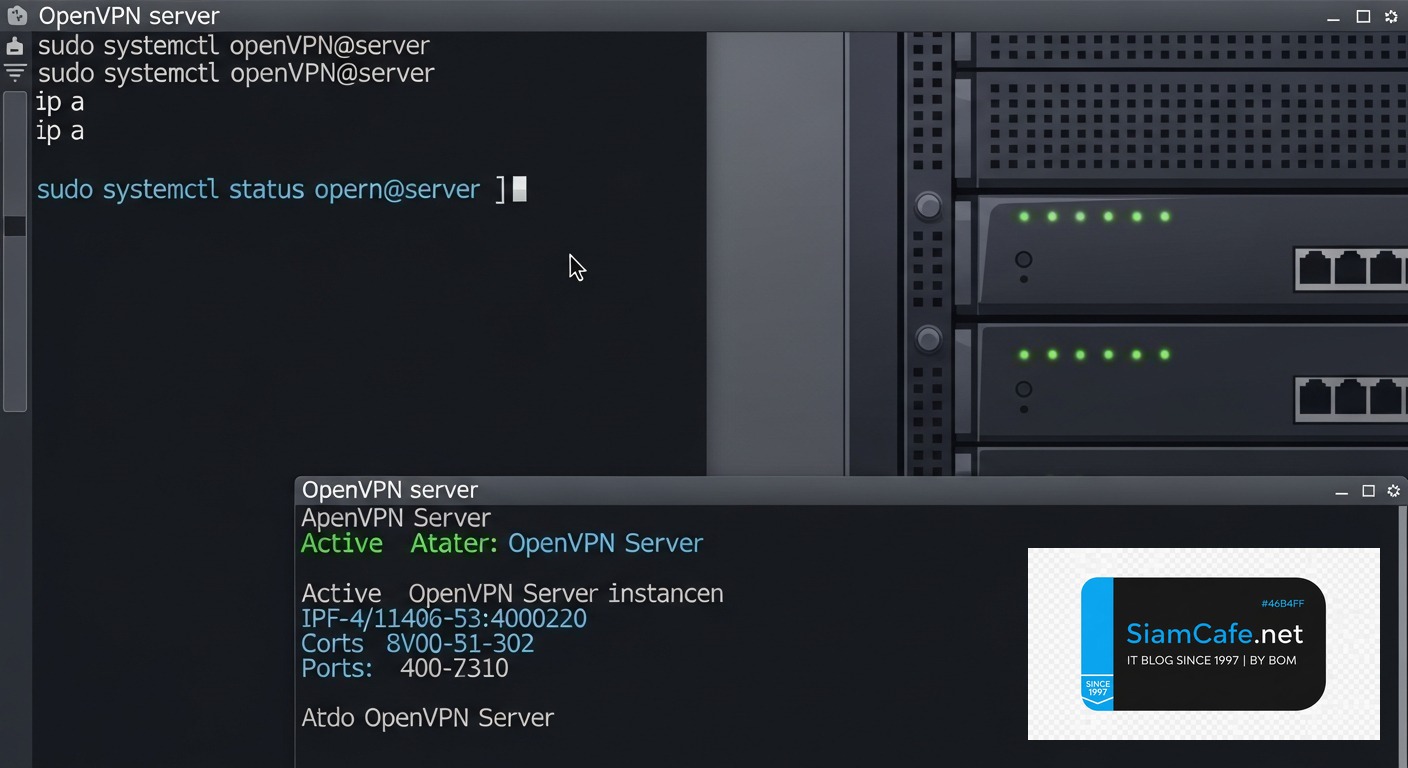Select the top OpenVPN server window title

[130, 15]
